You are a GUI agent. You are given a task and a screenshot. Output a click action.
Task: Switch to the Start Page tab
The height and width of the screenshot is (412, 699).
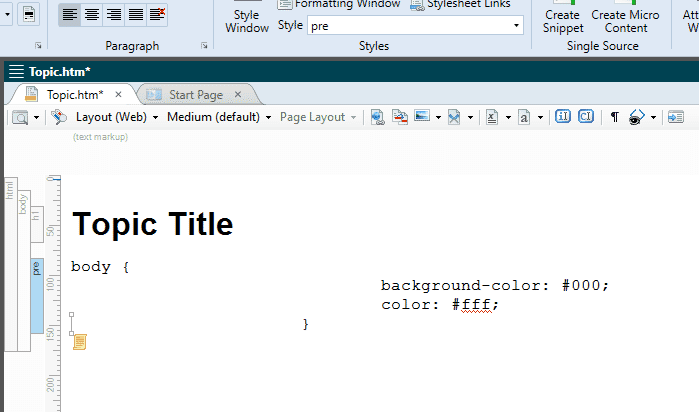[x=196, y=95]
